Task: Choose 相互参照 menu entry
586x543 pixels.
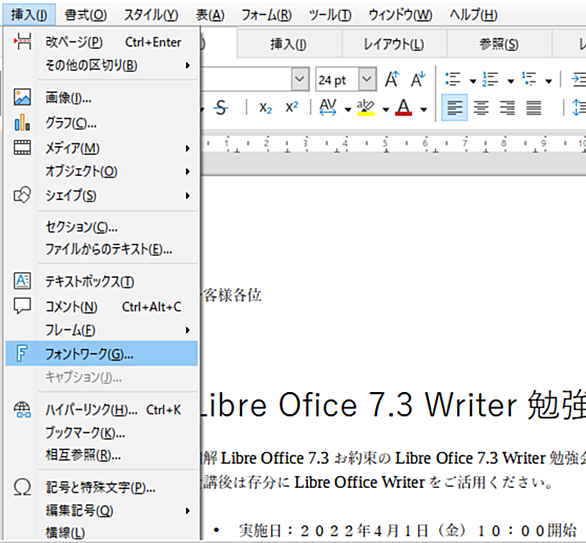Action: pyautogui.click(x=102, y=455)
